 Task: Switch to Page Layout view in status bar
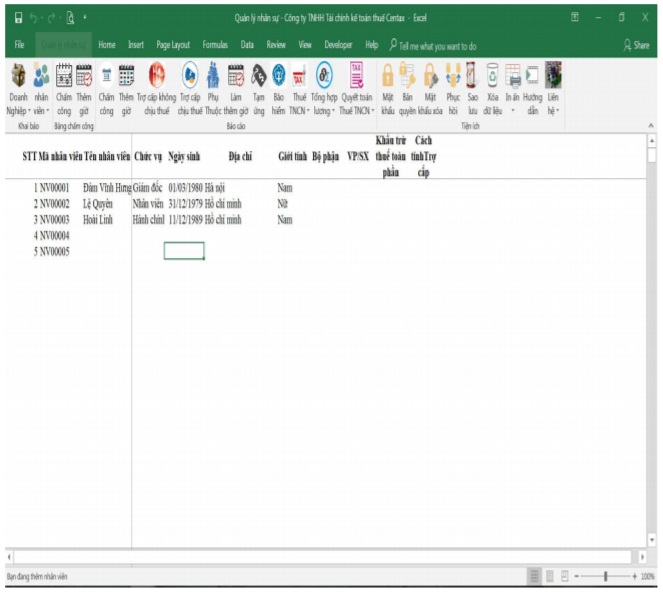tap(550, 577)
